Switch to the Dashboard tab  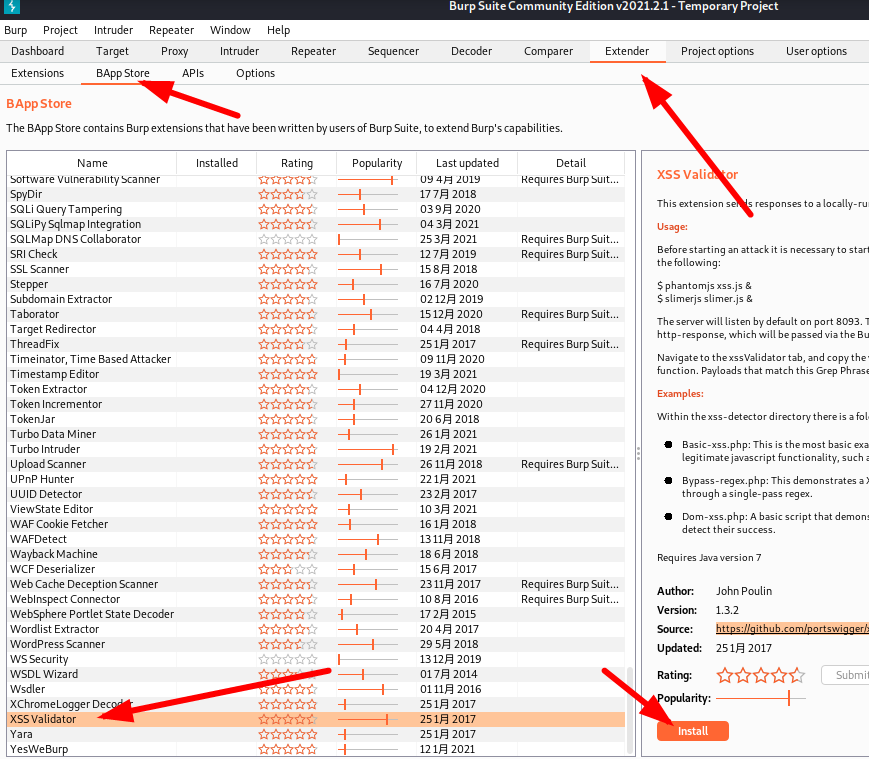pos(37,51)
